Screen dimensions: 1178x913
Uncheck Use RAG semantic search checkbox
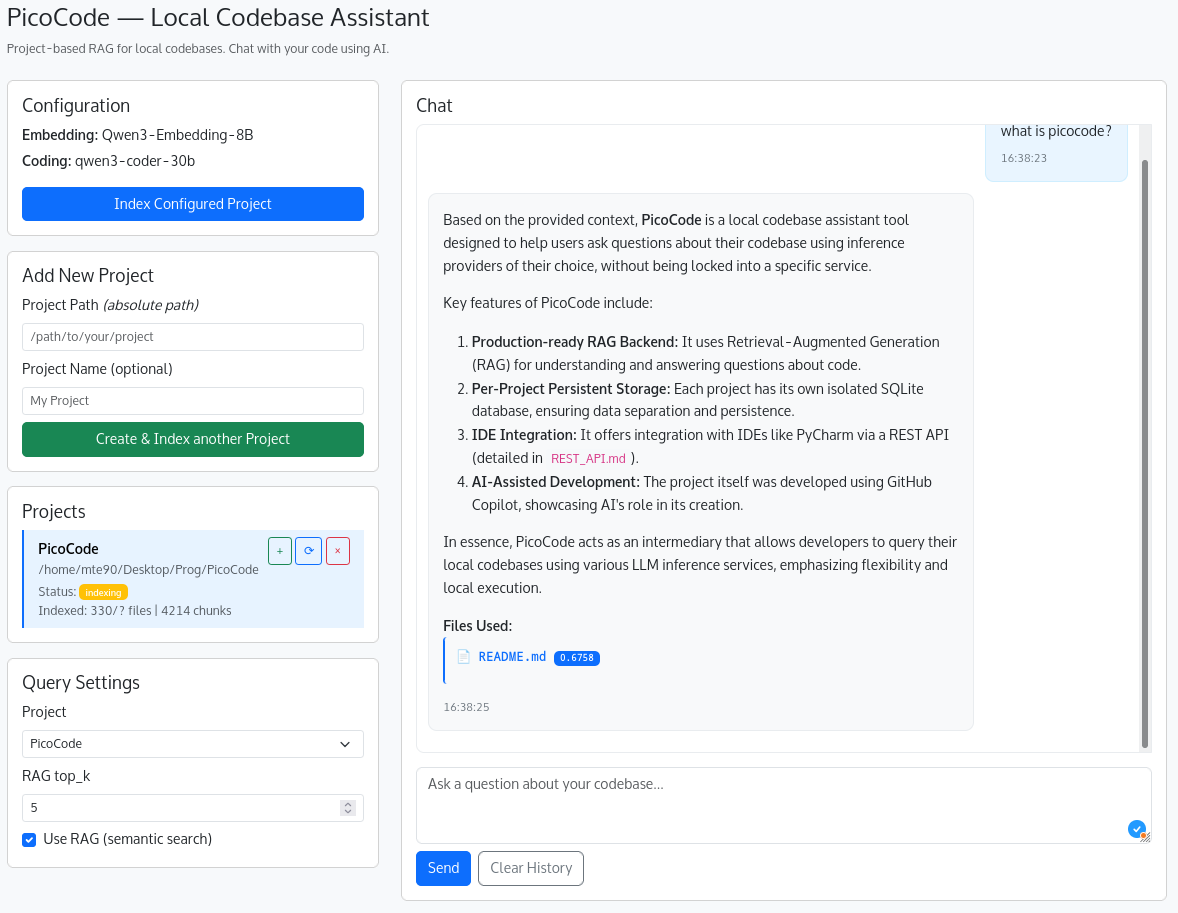click(x=29, y=839)
